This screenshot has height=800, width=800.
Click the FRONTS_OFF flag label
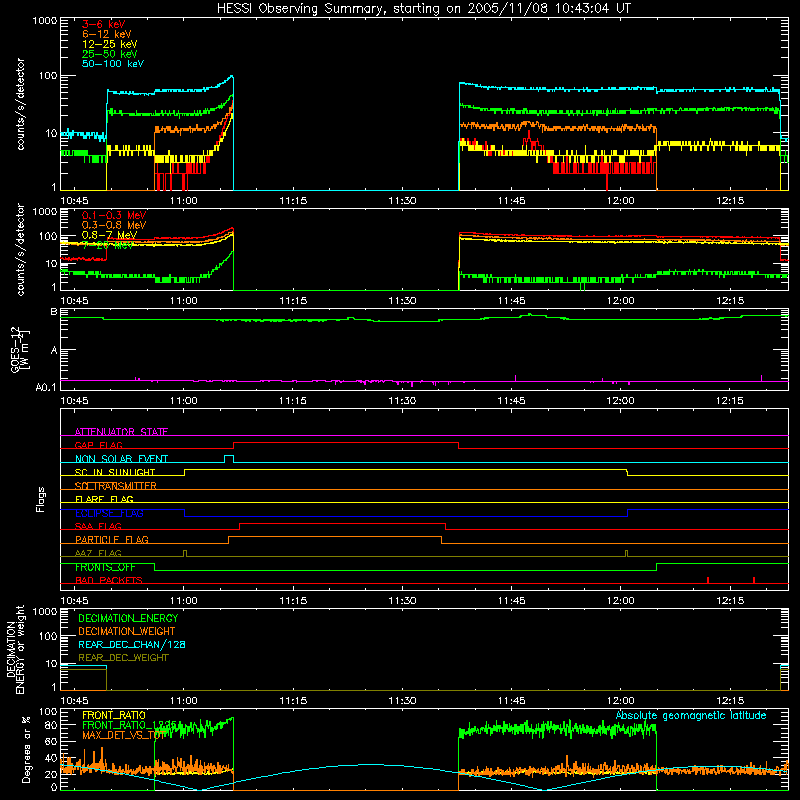click(x=105, y=567)
